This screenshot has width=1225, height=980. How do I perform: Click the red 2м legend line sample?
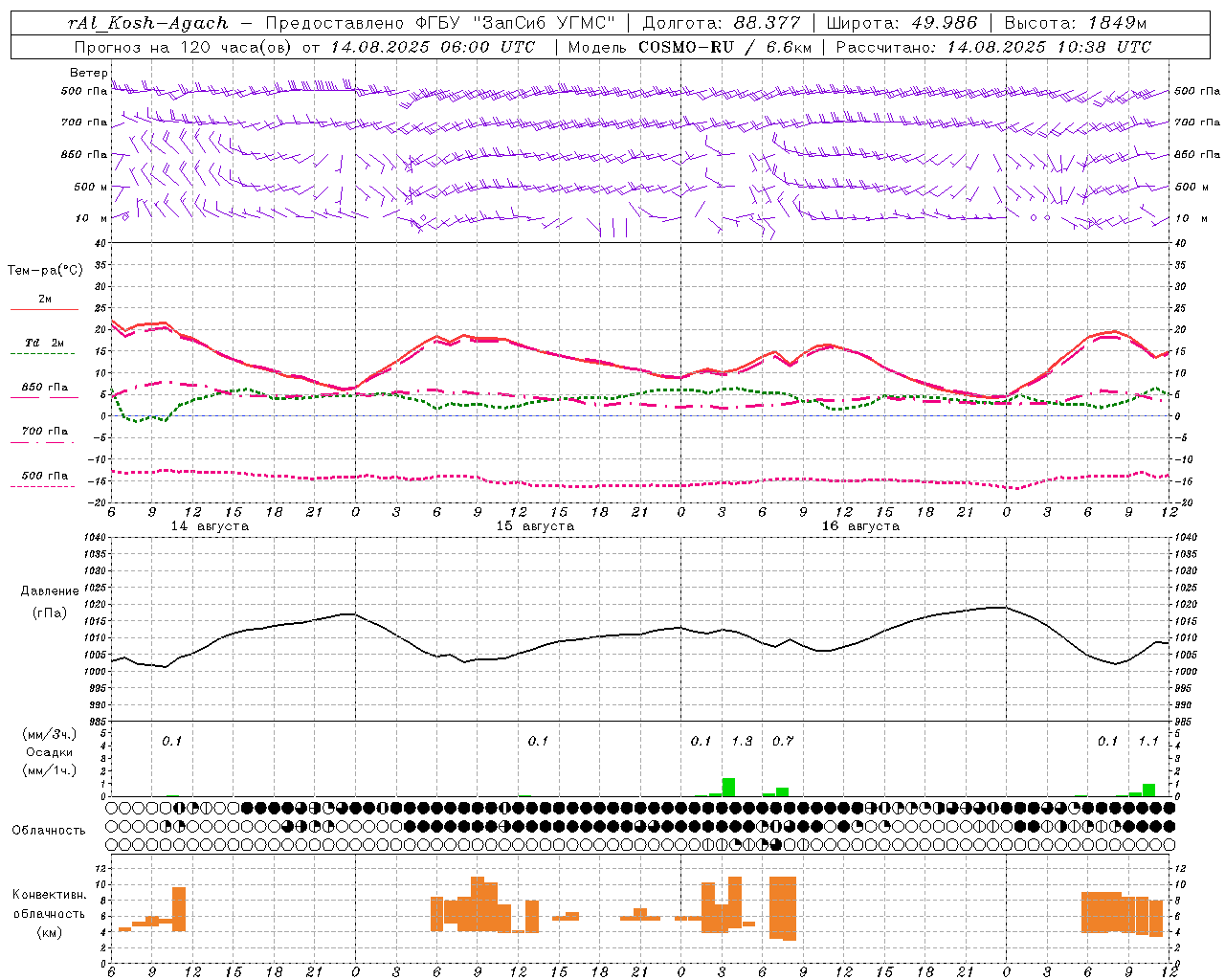click(x=44, y=310)
